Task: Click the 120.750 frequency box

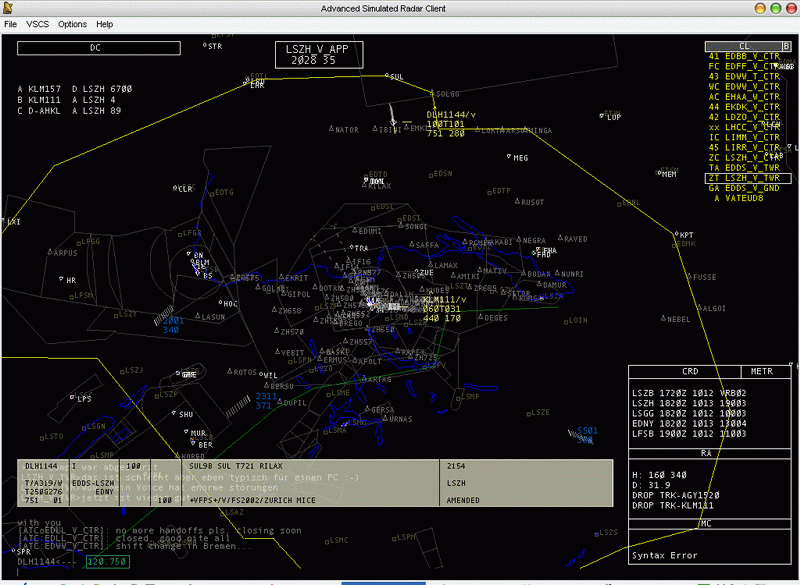Action: tap(108, 562)
